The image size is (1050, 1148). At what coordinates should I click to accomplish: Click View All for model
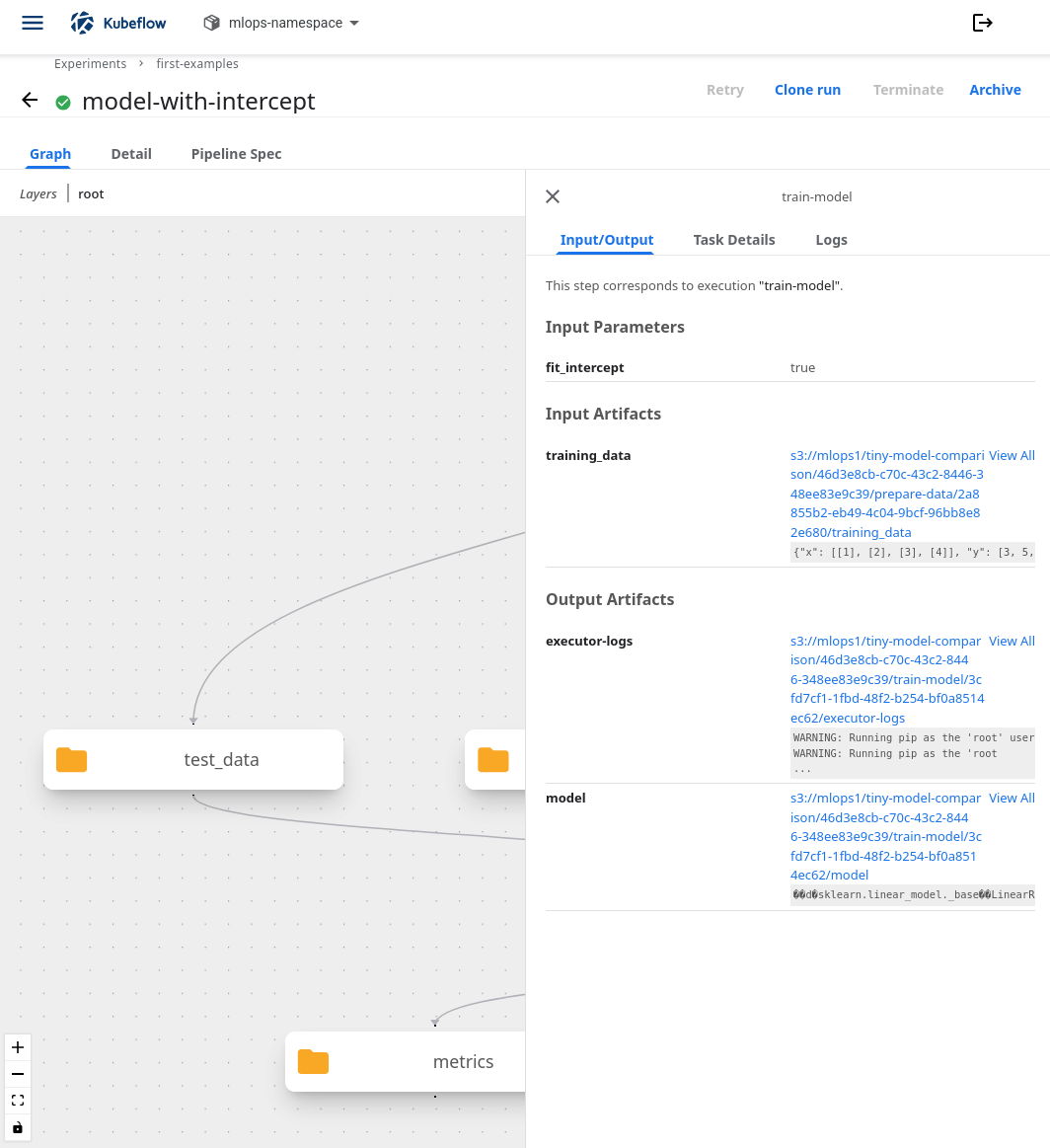coord(1012,798)
